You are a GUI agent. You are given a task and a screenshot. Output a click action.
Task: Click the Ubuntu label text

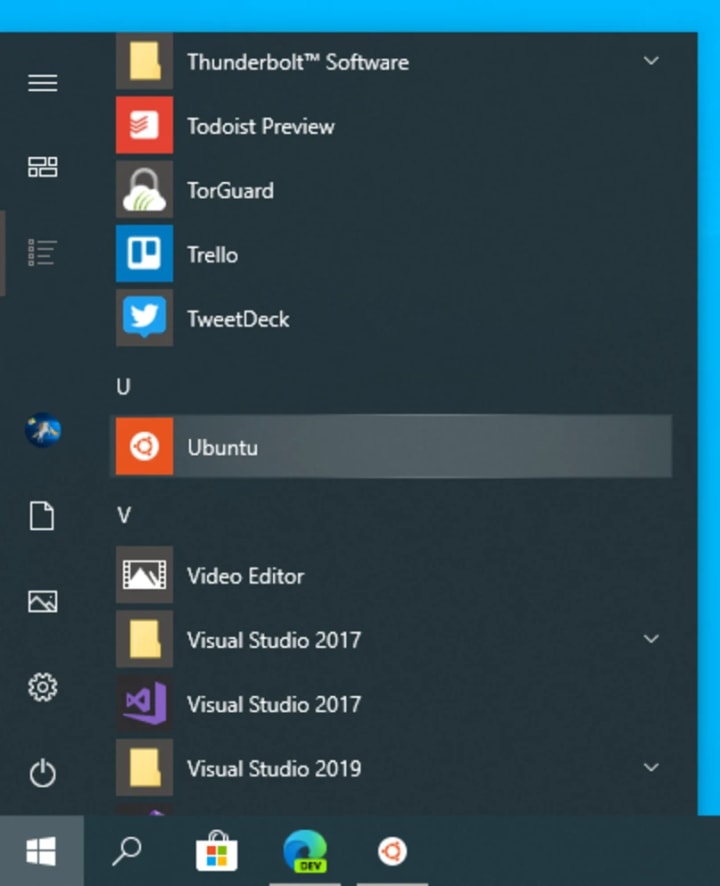[x=222, y=448]
